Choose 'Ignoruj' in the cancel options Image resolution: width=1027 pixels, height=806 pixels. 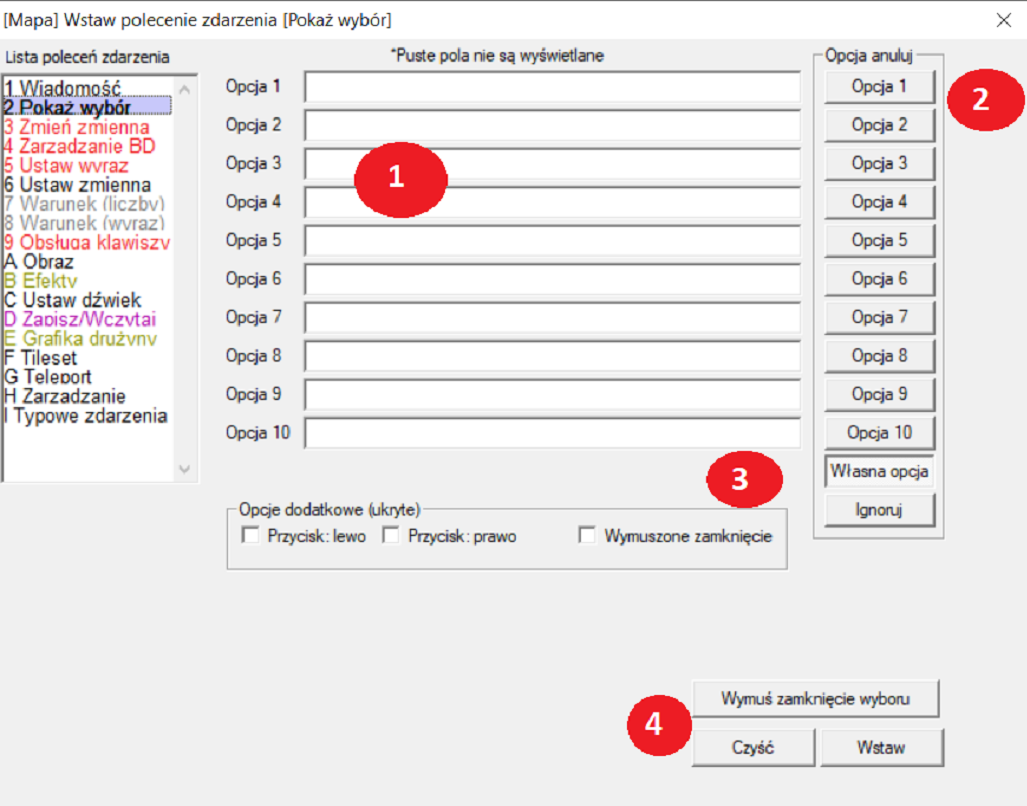[x=879, y=510]
